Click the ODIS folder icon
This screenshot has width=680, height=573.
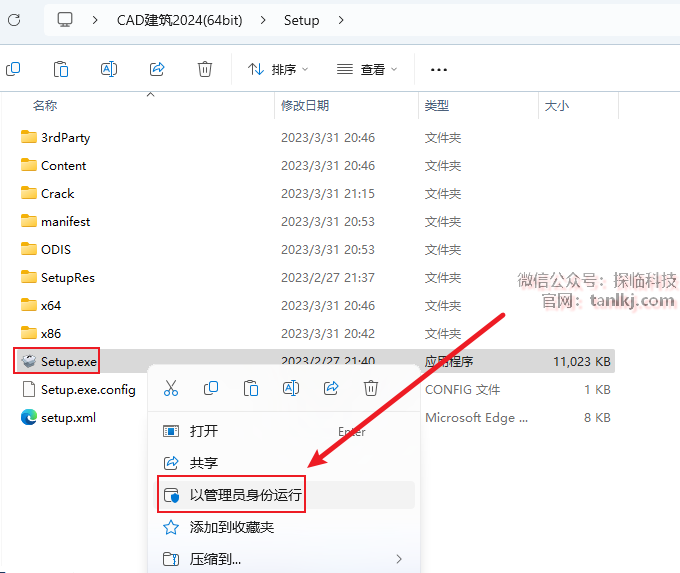pyautogui.click(x=29, y=249)
